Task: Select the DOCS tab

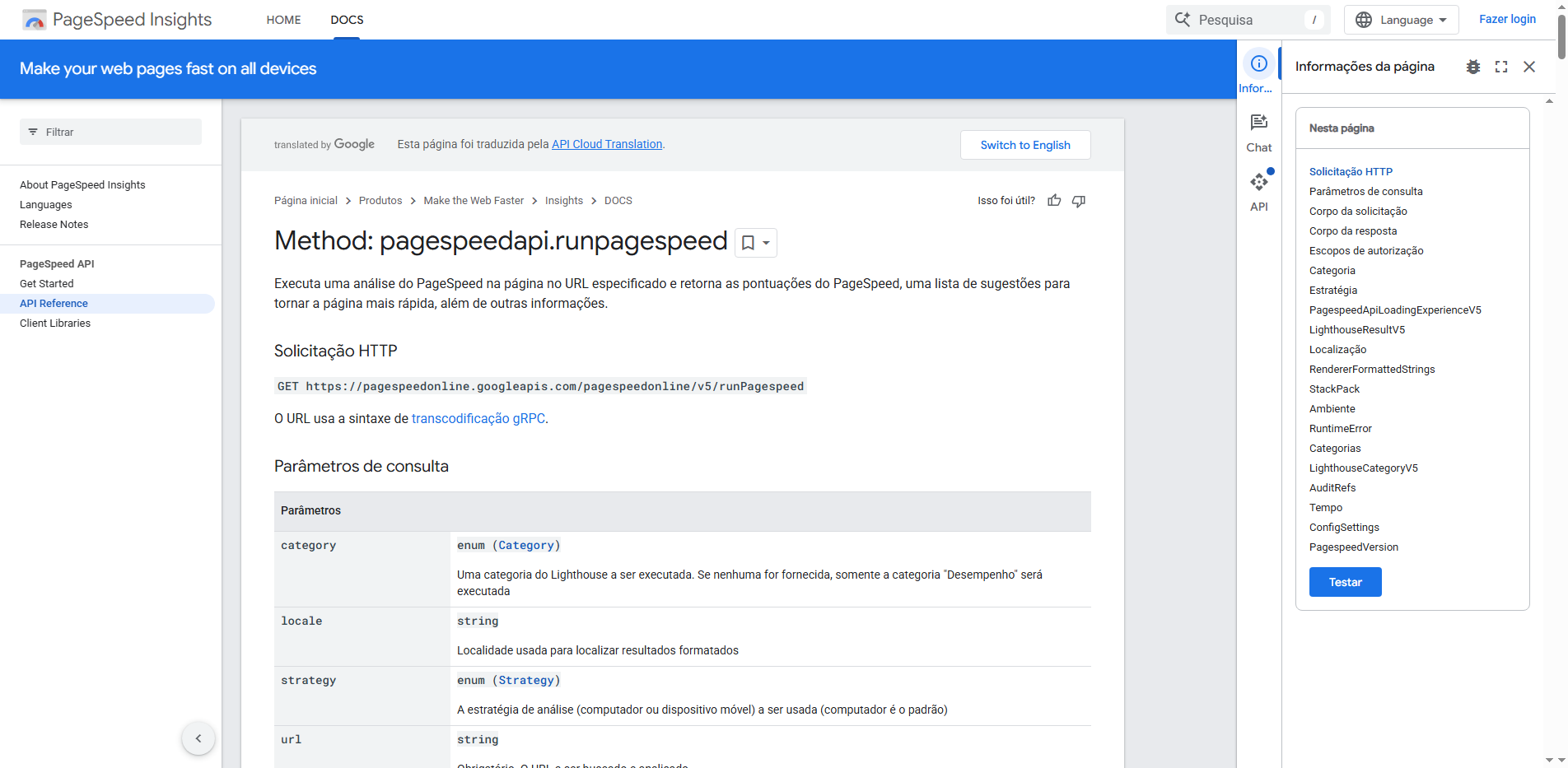Action: tap(346, 19)
